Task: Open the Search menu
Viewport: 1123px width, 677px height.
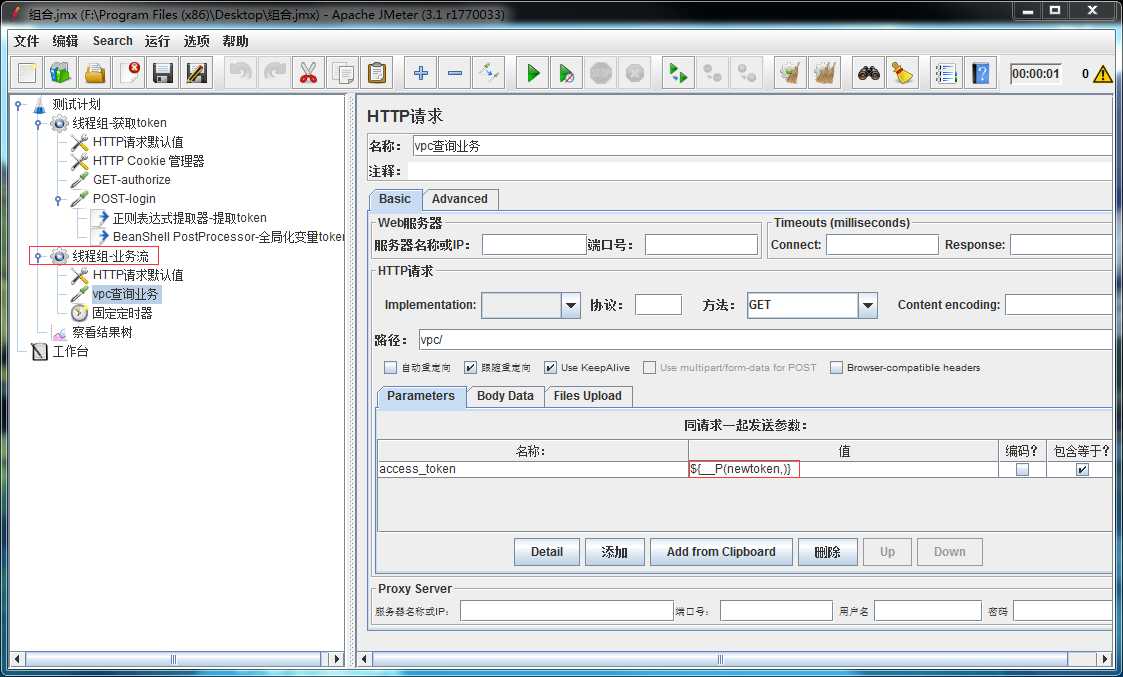Action: pos(112,42)
